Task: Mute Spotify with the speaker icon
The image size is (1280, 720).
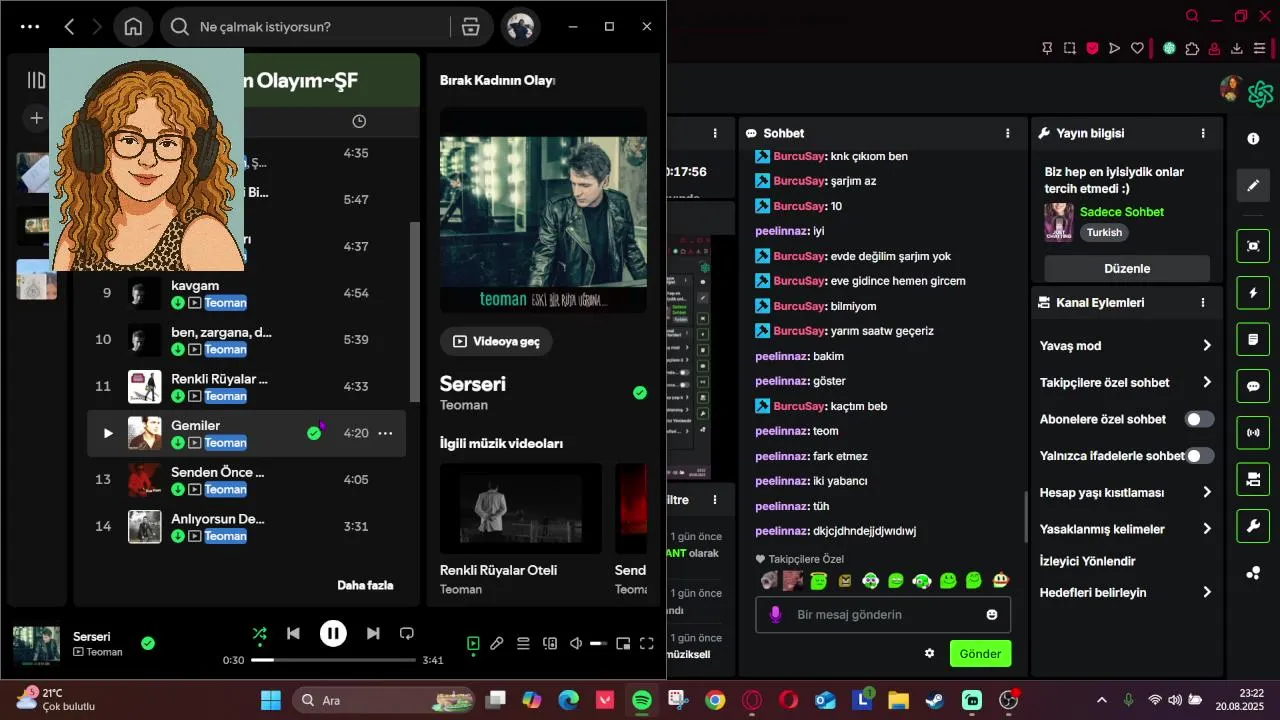Action: [x=576, y=643]
